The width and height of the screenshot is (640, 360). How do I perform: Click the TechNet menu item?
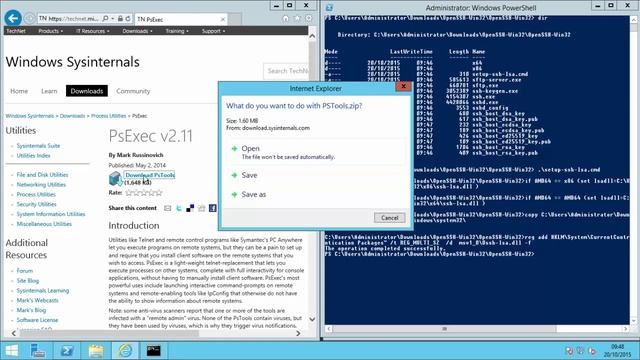[x=16, y=31]
